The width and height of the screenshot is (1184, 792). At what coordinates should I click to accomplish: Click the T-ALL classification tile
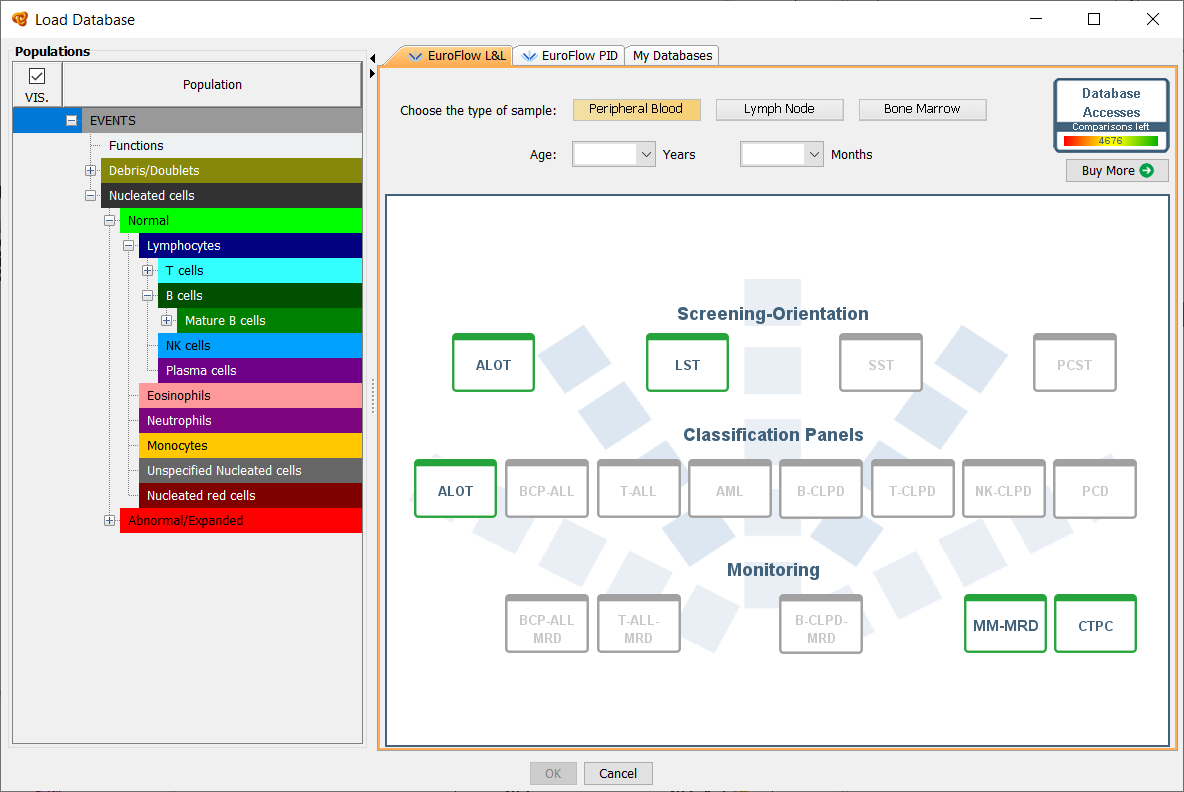[638, 488]
